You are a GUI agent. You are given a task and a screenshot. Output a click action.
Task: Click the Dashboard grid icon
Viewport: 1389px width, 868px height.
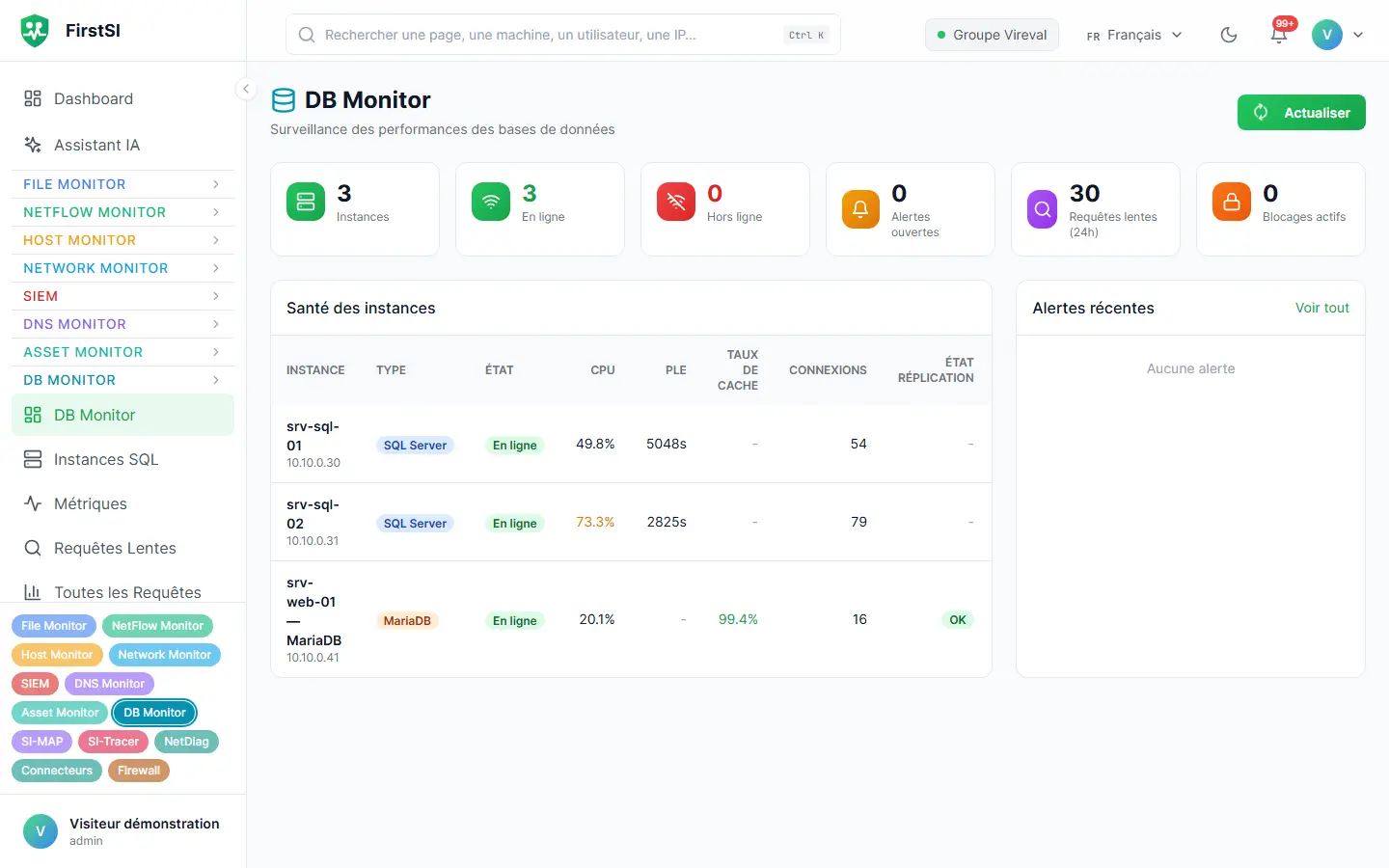[x=33, y=98]
